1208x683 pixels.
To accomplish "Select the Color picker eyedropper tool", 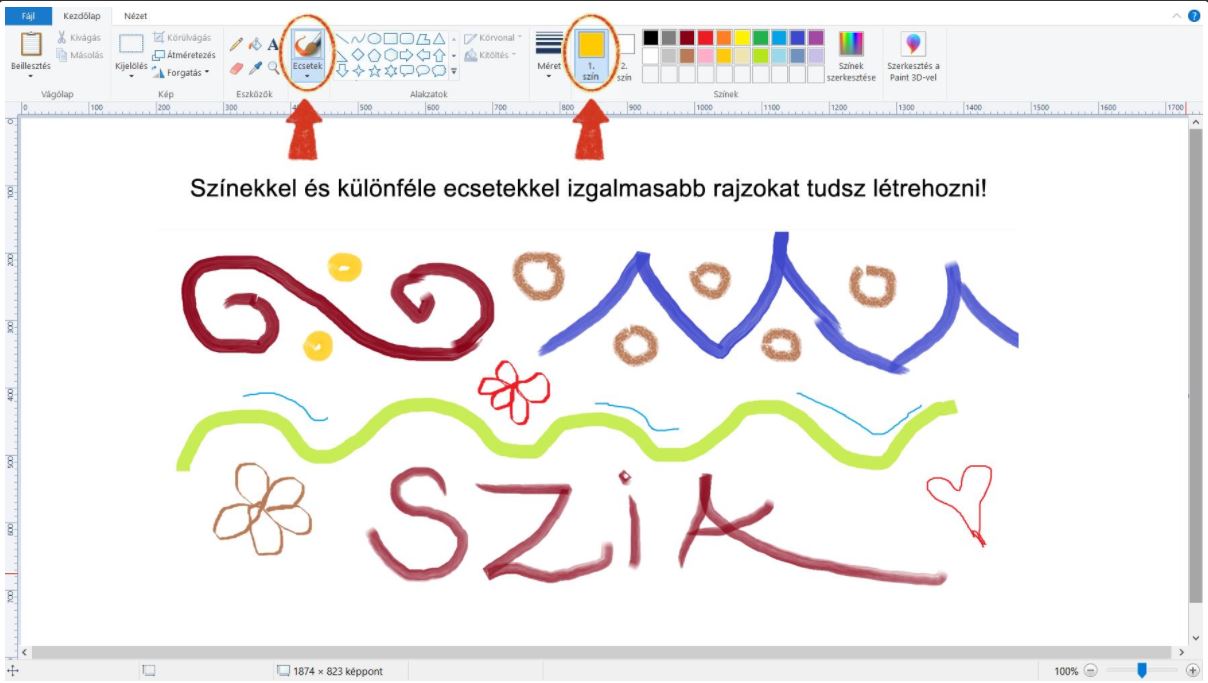I will tap(255, 68).
